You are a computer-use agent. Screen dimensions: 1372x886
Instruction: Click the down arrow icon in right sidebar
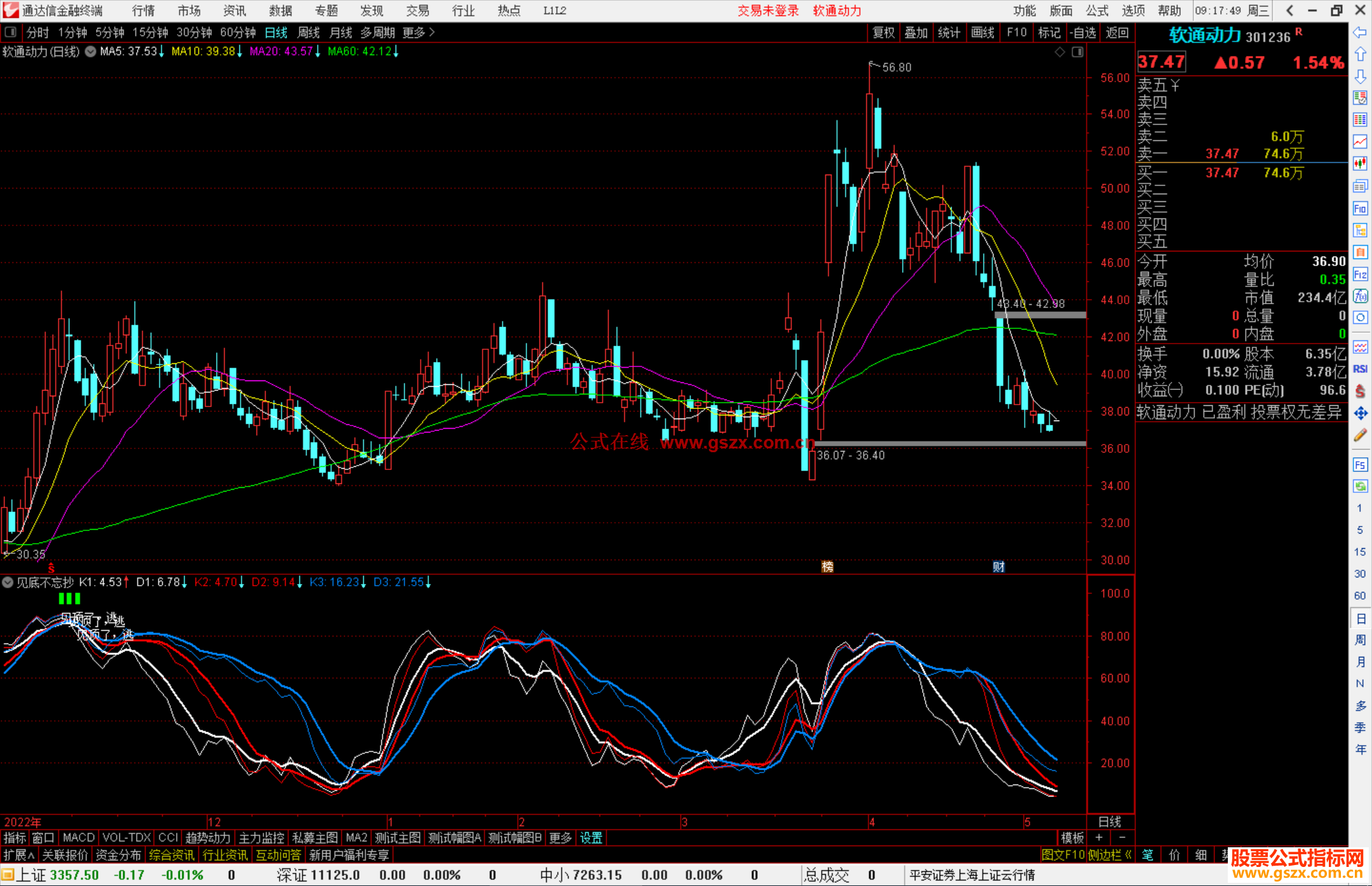click(1360, 77)
